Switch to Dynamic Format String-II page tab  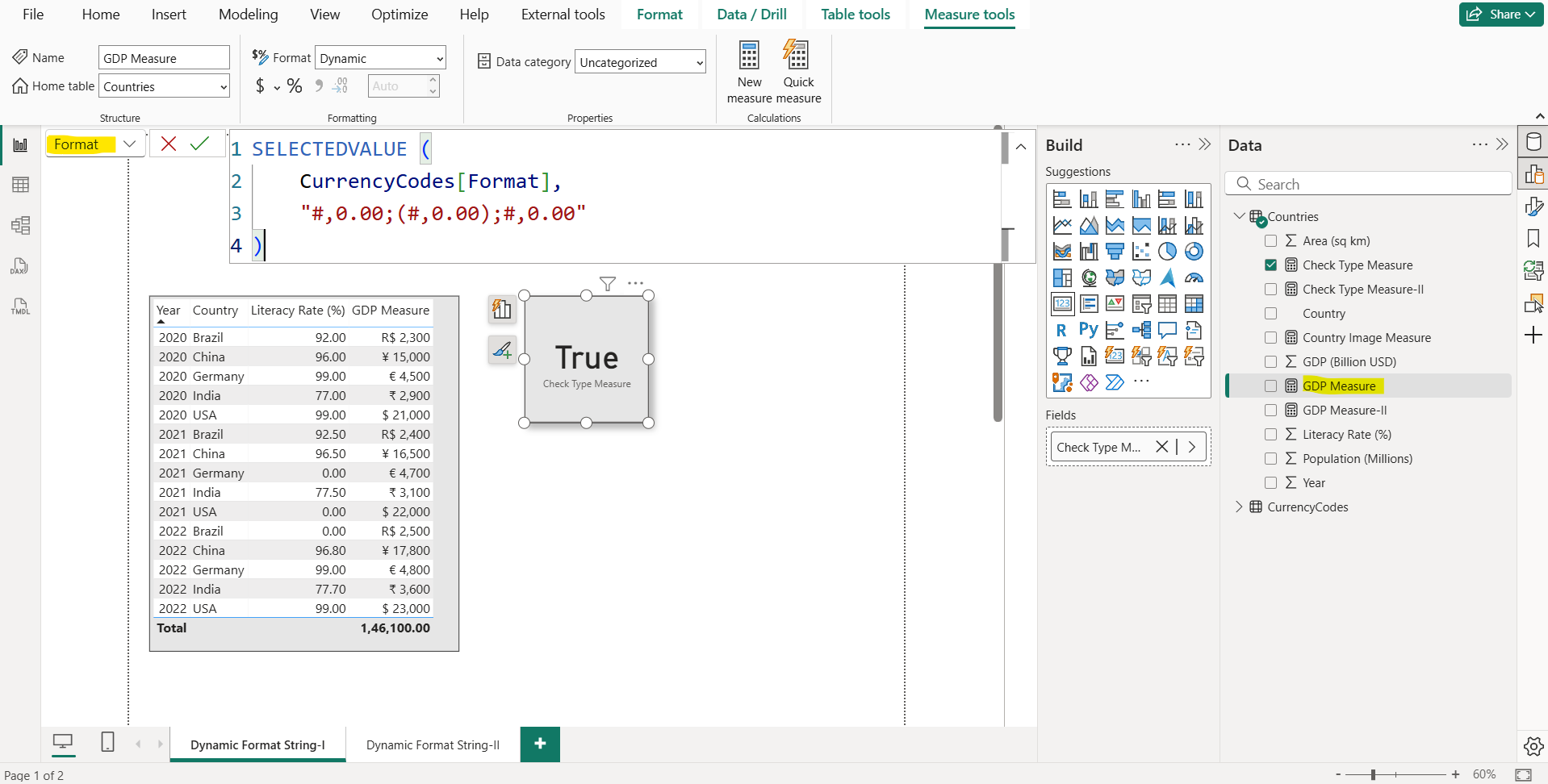[x=433, y=745]
